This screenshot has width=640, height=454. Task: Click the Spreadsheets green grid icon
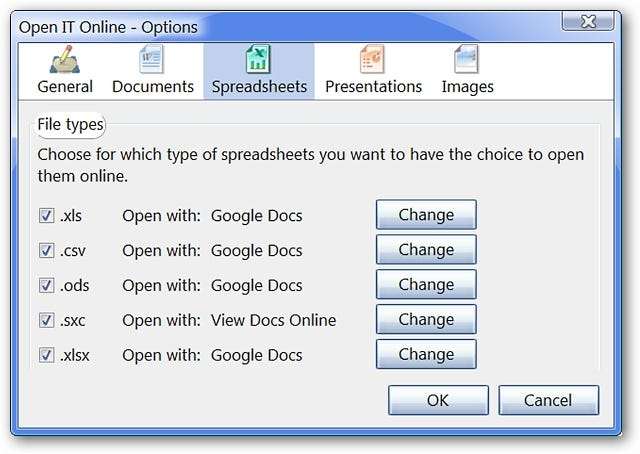259,59
